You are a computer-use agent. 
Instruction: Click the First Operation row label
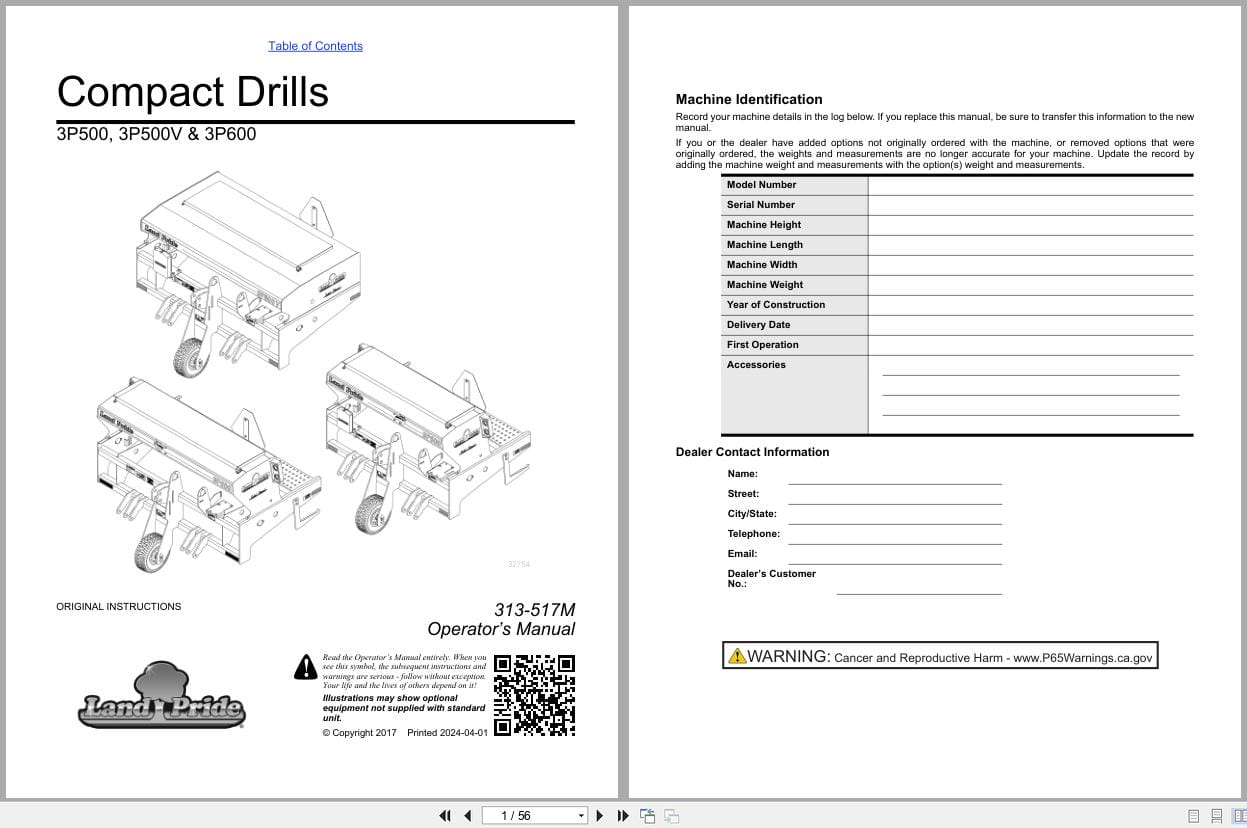(763, 345)
